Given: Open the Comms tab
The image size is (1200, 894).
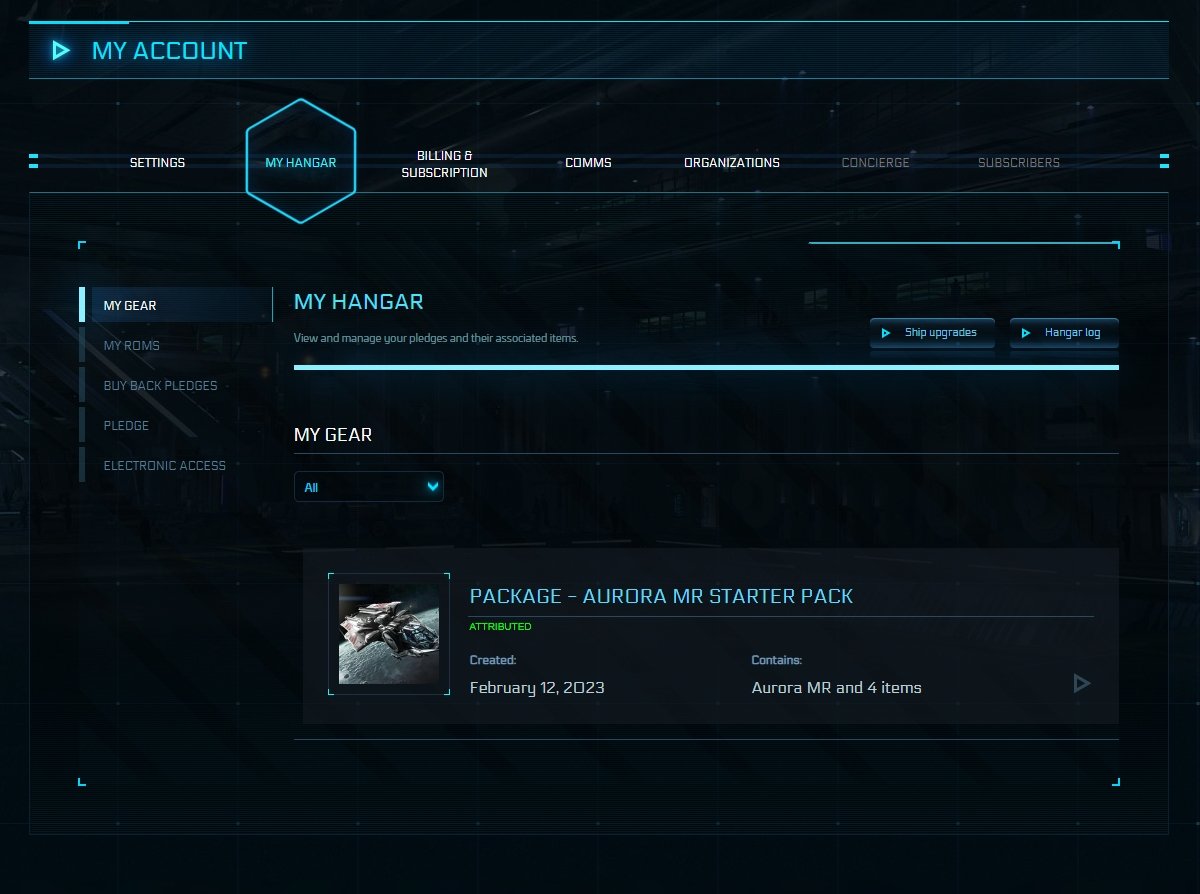Looking at the screenshot, I should [588, 163].
